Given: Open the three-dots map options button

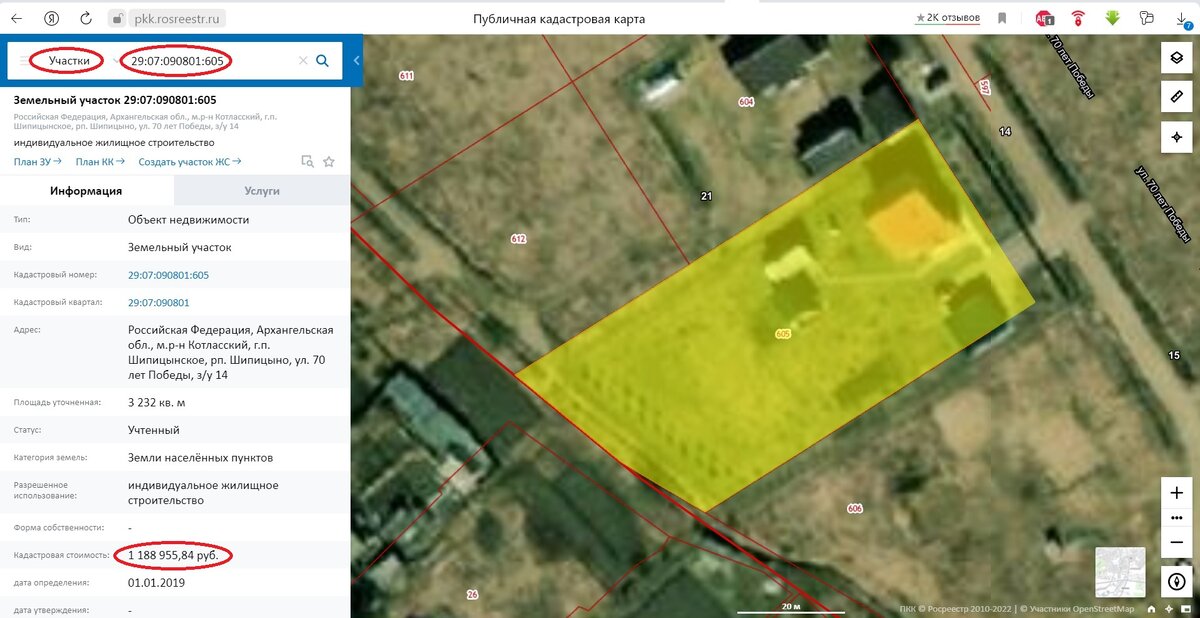Looking at the screenshot, I should [1176, 518].
